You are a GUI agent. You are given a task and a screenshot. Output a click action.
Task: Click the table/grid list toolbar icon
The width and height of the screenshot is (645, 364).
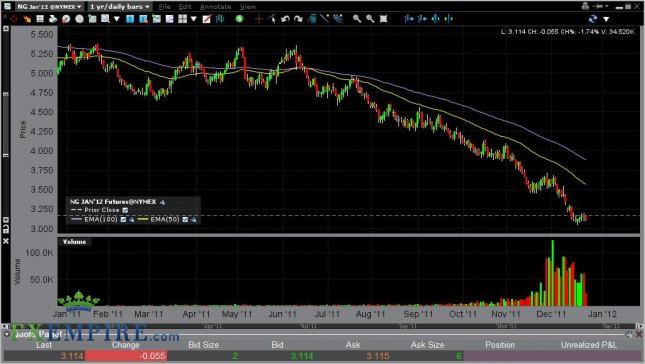coord(40,19)
